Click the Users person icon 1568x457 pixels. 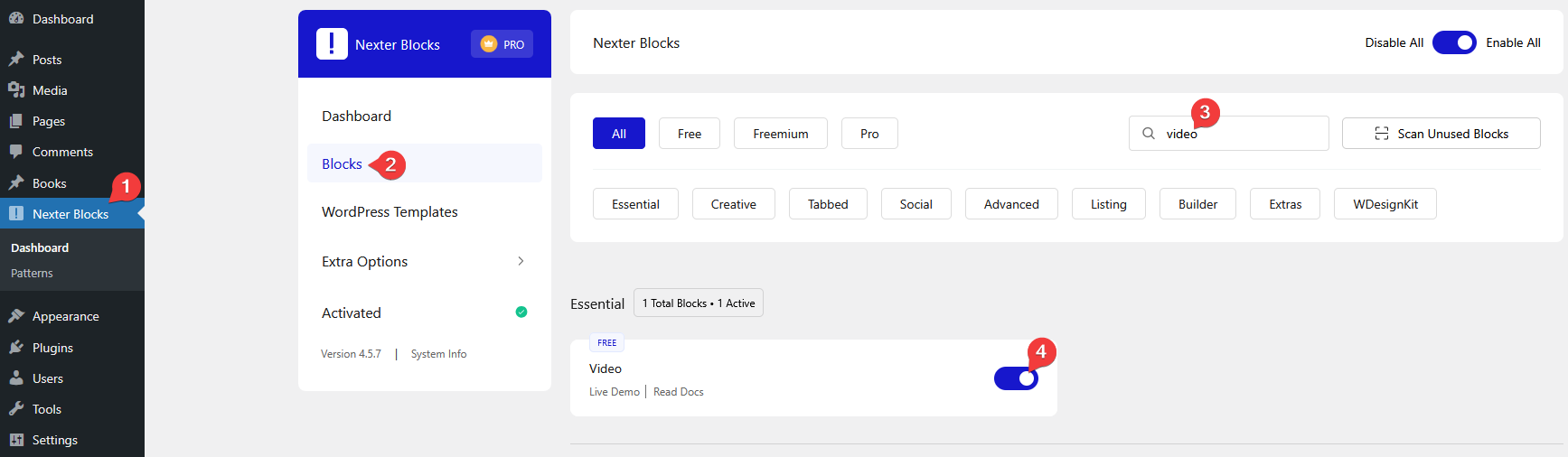(x=16, y=378)
